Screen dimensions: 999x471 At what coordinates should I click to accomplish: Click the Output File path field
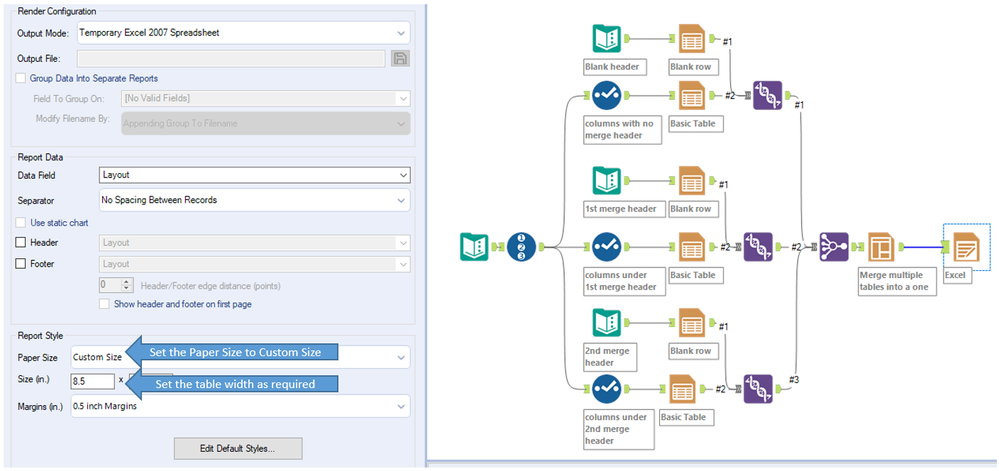pyautogui.click(x=231, y=59)
